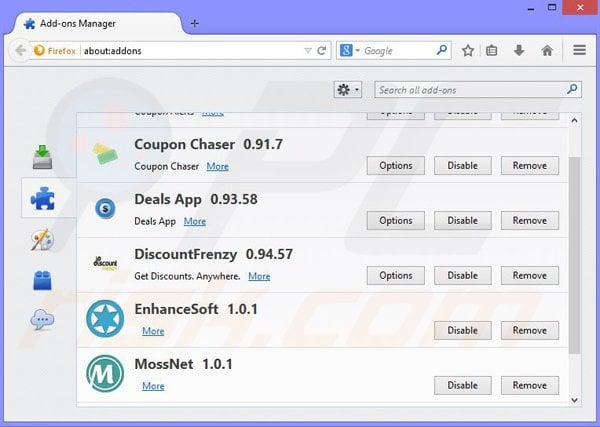Open the Appearance themes category
600x427 pixels.
click(x=42, y=239)
